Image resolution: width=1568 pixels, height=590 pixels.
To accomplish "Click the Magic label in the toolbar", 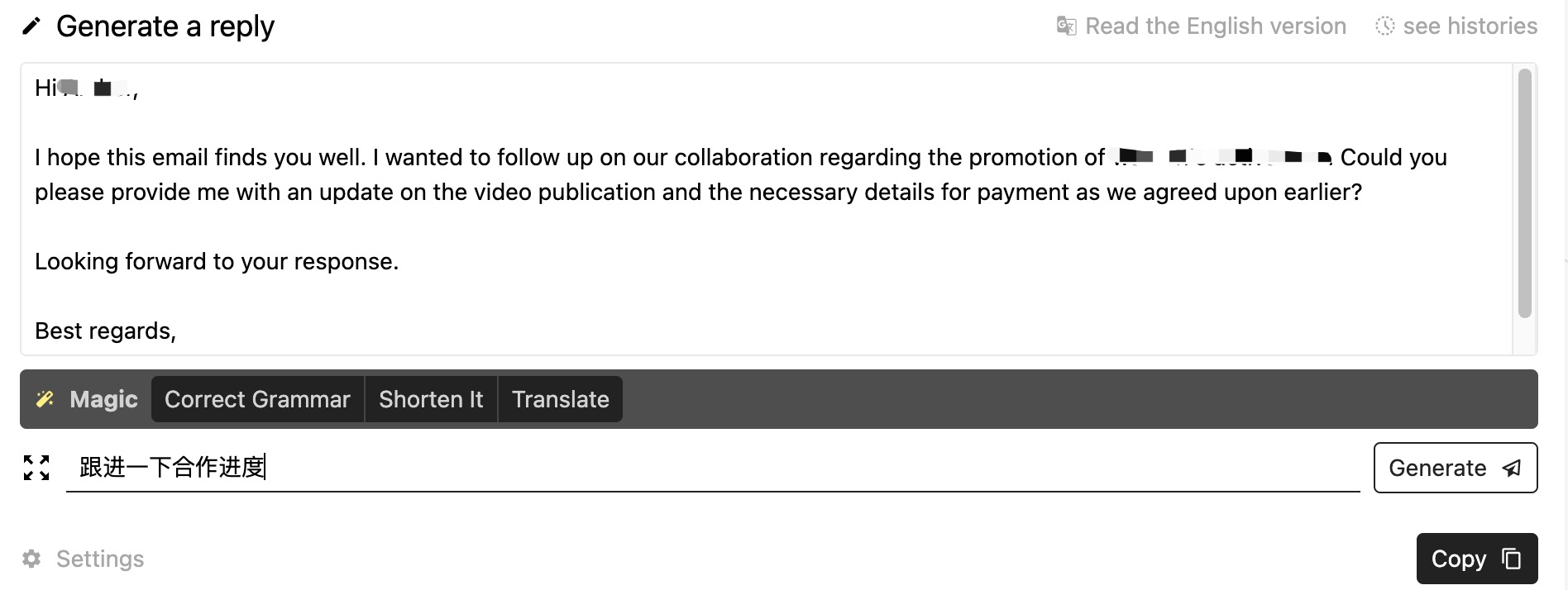I will coord(103,399).
